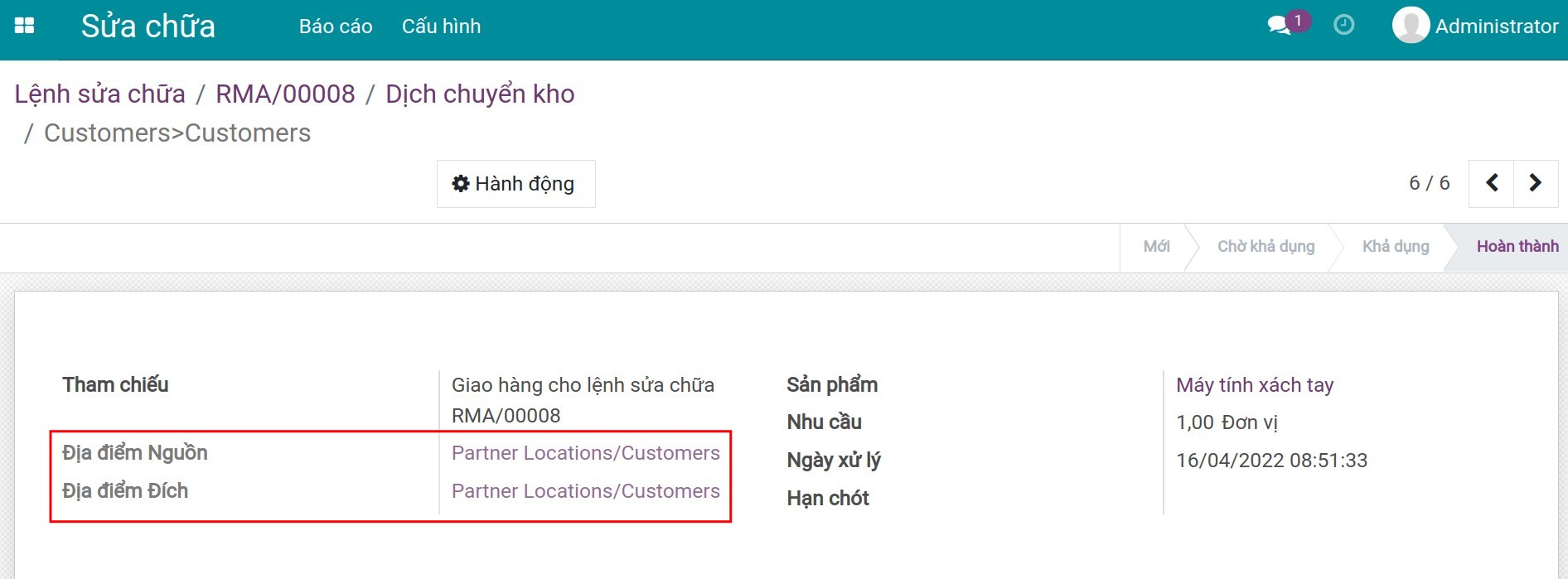Click the 6 / 6 pager counter
The width and height of the screenshot is (1568, 579).
pyautogui.click(x=1430, y=183)
